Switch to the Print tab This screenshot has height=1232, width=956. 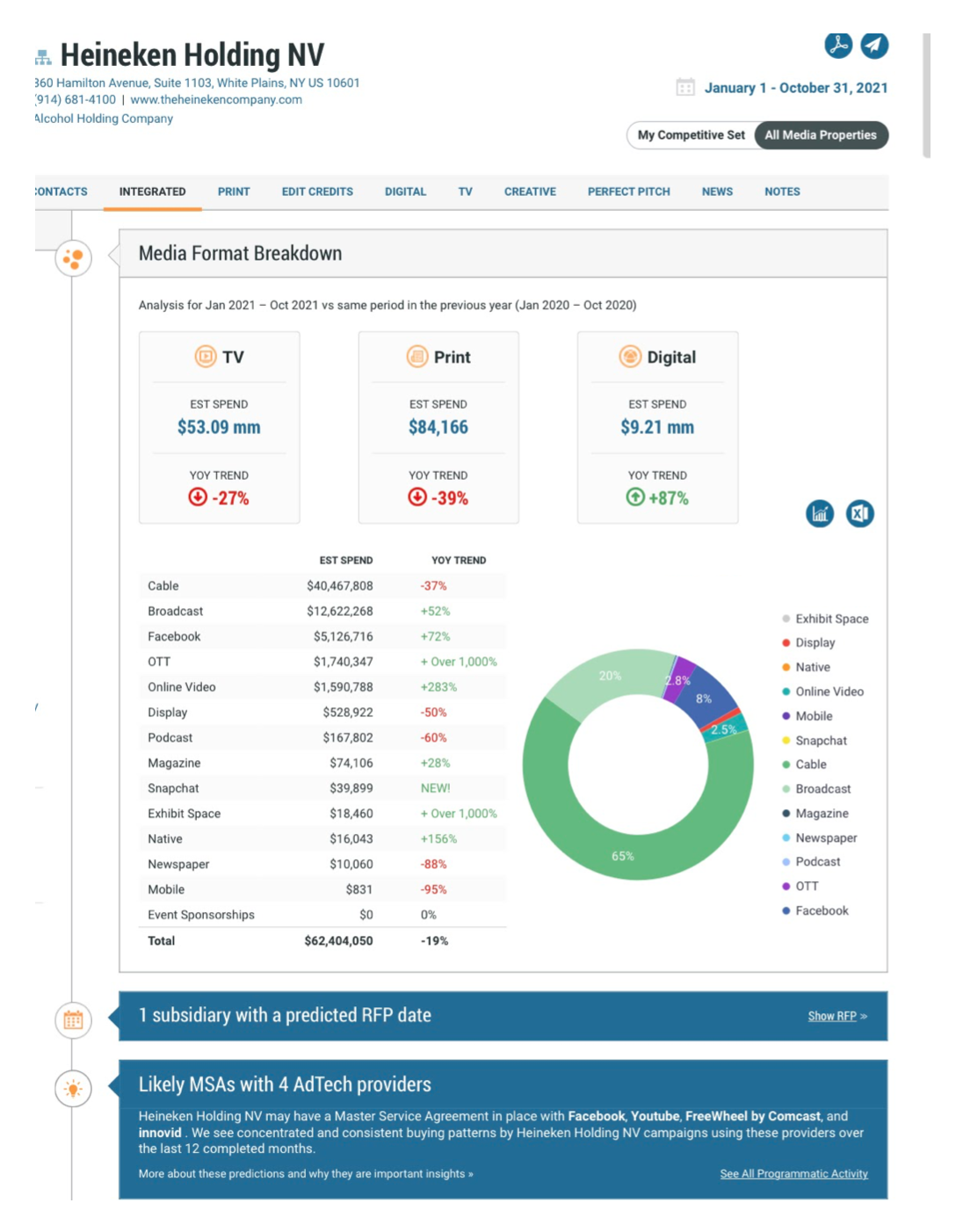234,192
